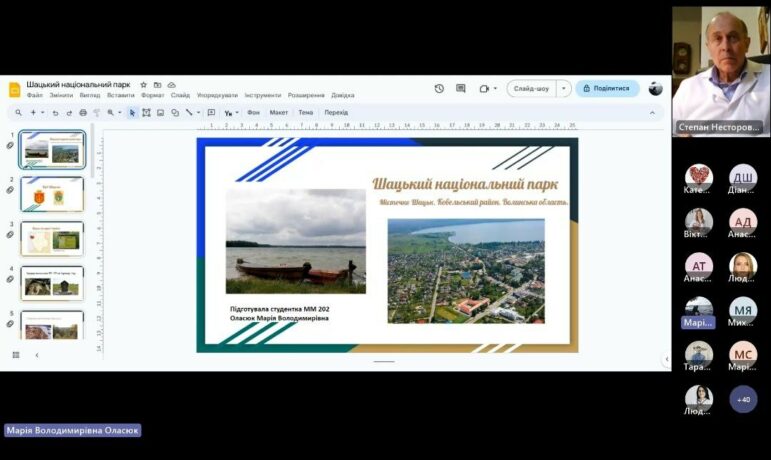Image resolution: width=771 pixels, height=460 pixels.
Task: Click the insert image icon
Action: pyautogui.click(x=160, y=113)
